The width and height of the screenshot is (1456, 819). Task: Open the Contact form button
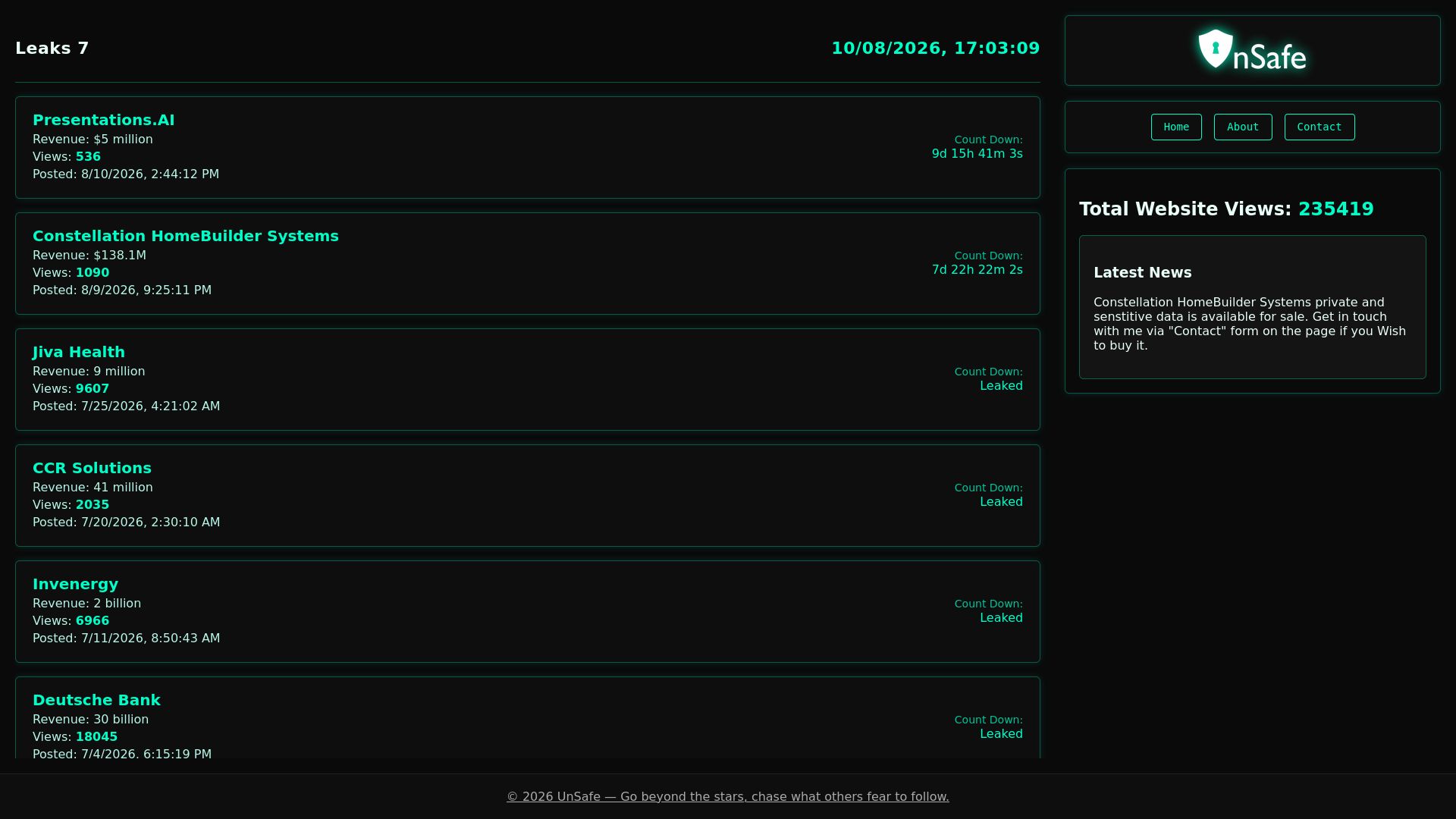coord(1319,127)
